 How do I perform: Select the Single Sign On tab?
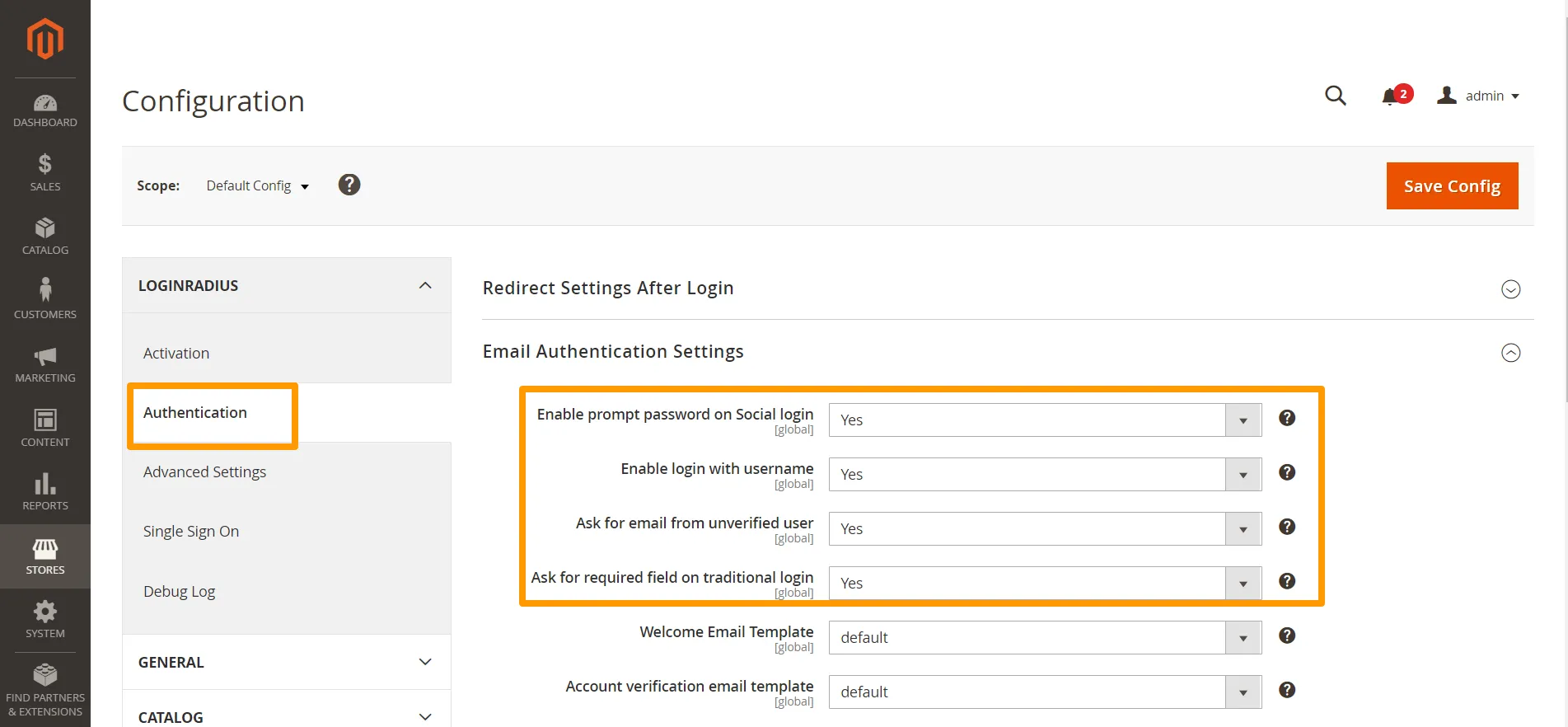pyautogui.click(x=191, y=532)
